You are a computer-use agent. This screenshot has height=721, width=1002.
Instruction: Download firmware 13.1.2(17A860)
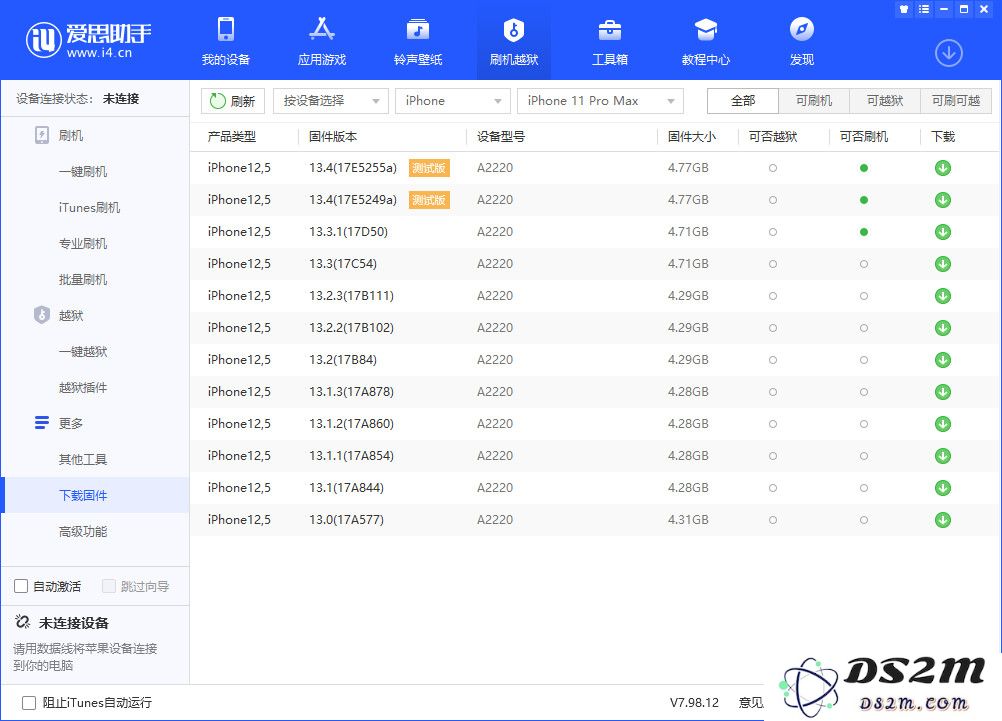click(943, 424)
